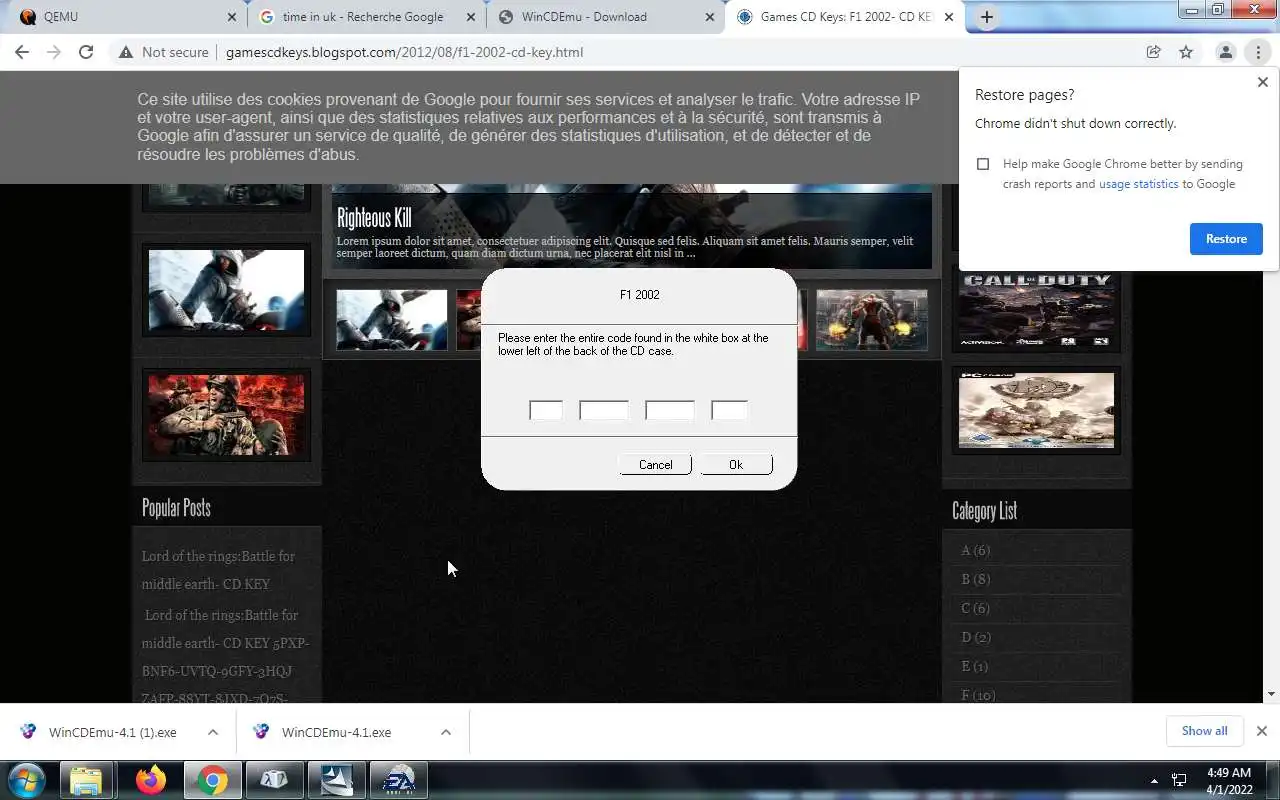Close the QEMU tab
The width and height of the screenshot is (1280, 800).
coord(232,17)
